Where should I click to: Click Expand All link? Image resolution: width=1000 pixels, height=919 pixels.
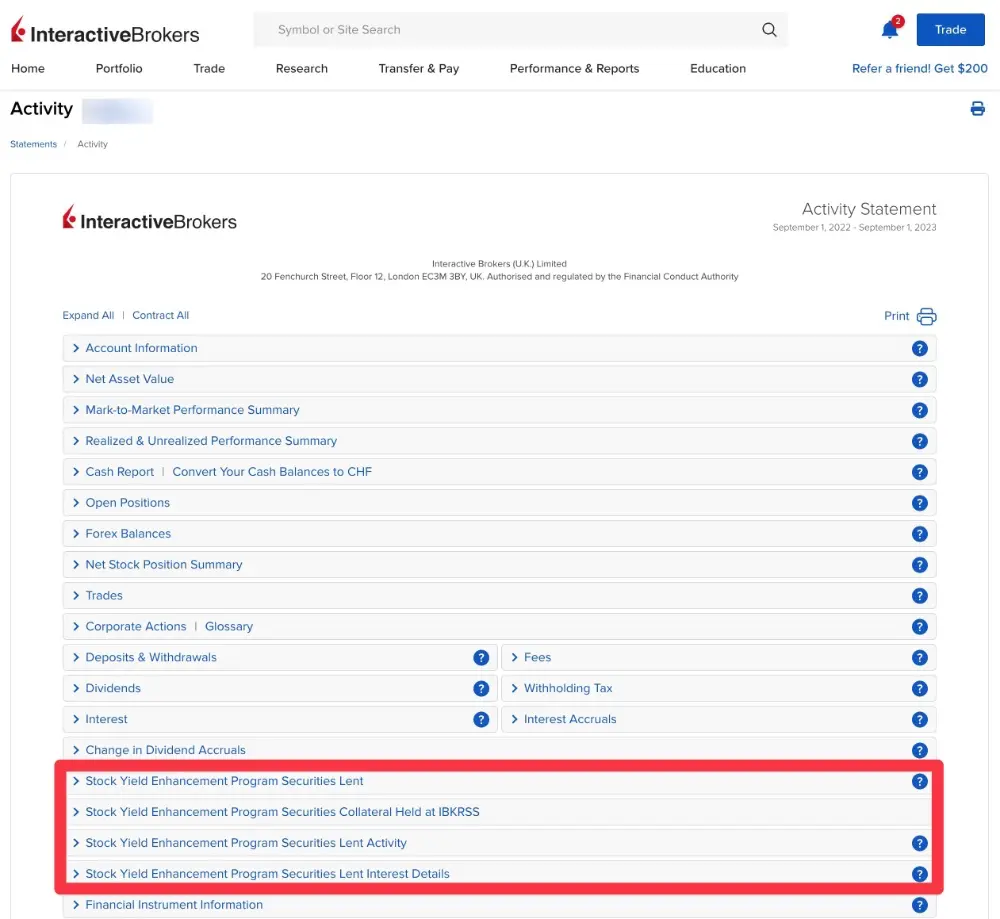[x=88, y=315]
